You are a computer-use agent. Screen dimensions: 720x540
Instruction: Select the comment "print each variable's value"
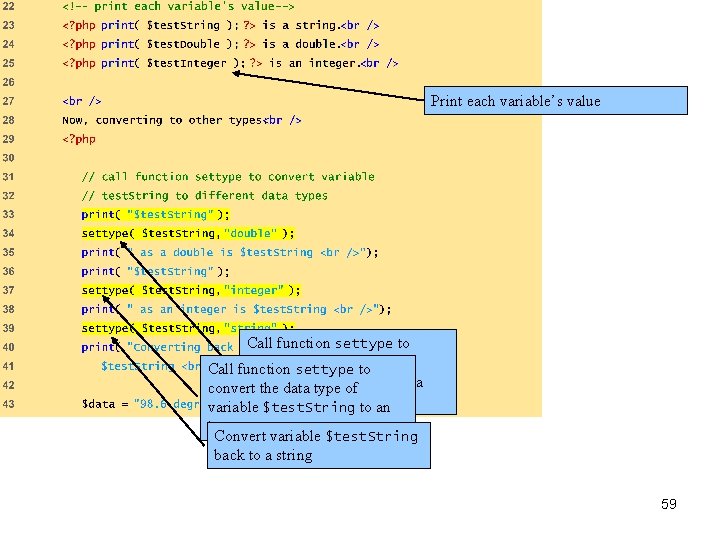click(178, 6)
